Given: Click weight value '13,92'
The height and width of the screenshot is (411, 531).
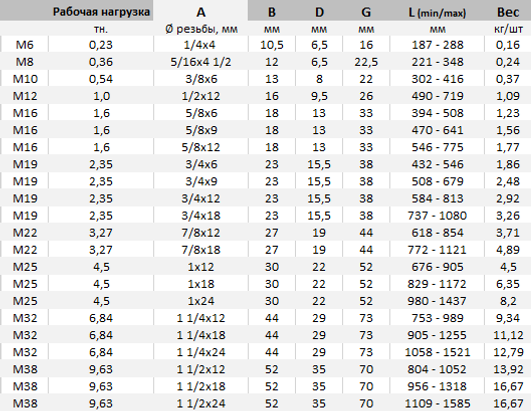Looking at the screenshot, I should click(x=508, y=369).
